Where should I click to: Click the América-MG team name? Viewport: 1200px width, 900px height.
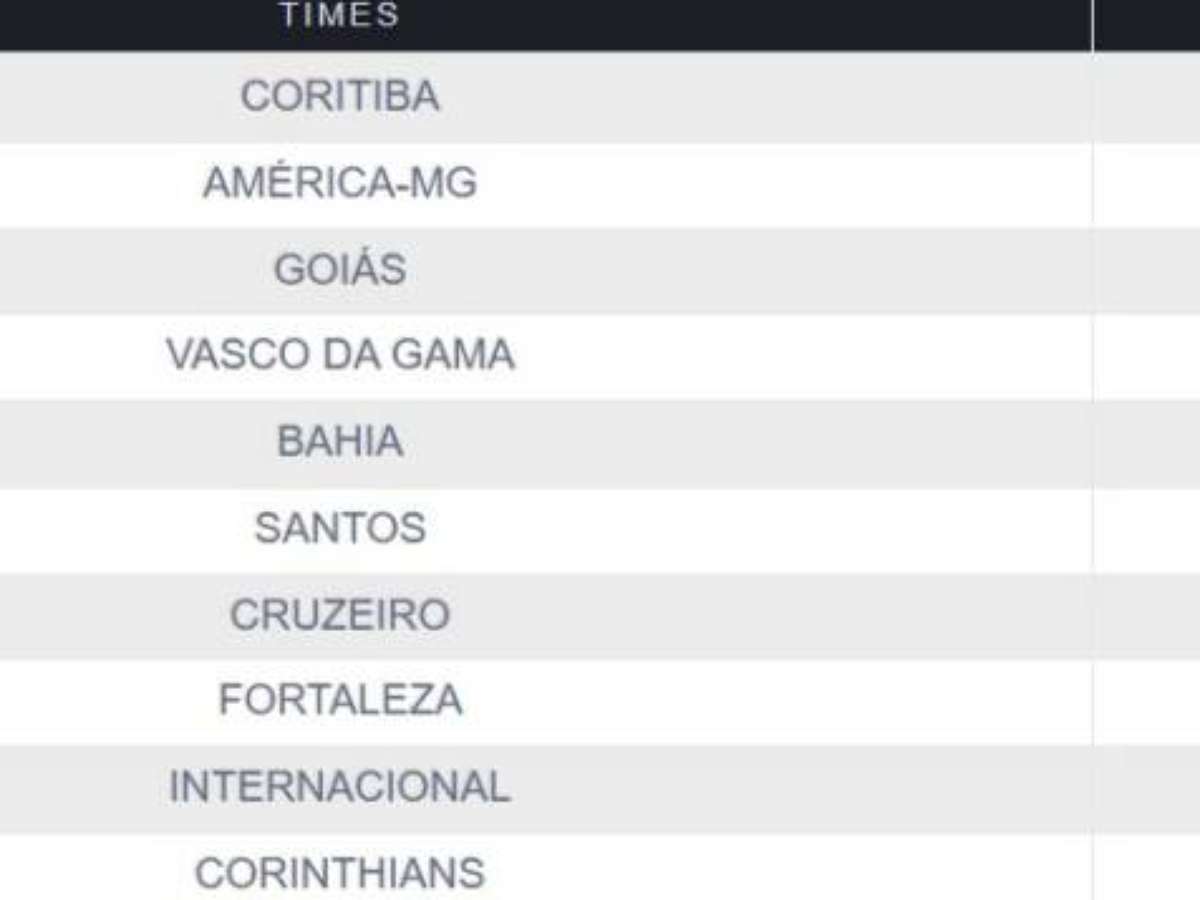click(340, 184)
